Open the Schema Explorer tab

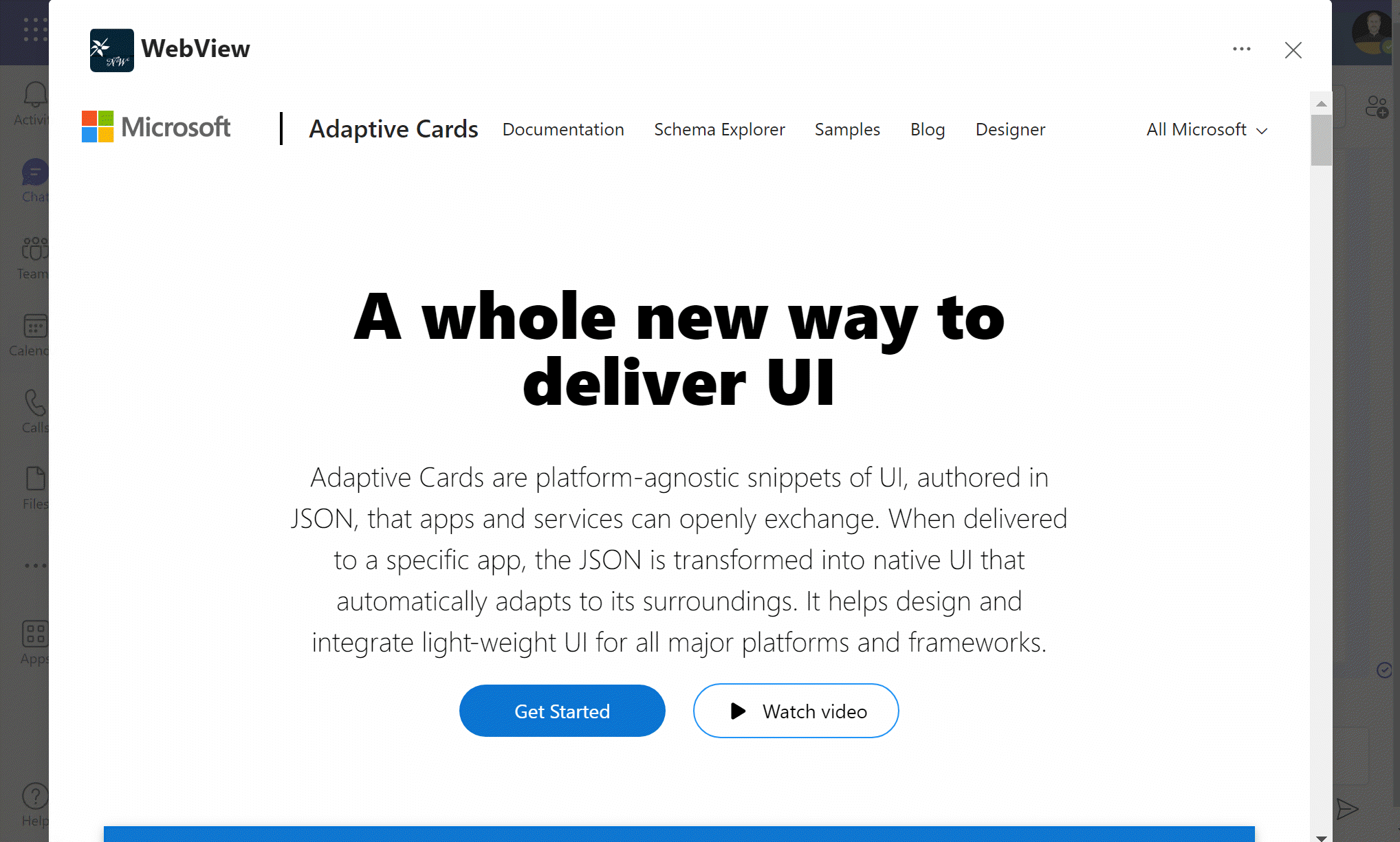(719, 129)
